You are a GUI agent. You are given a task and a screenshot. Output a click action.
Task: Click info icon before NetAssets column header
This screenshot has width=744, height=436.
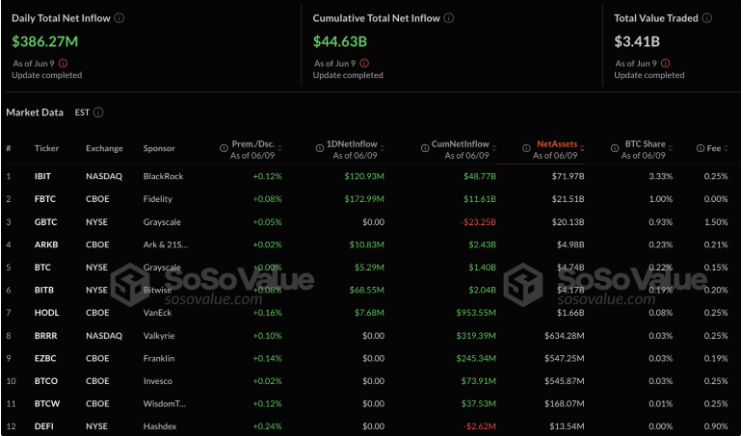click(526, 148)
